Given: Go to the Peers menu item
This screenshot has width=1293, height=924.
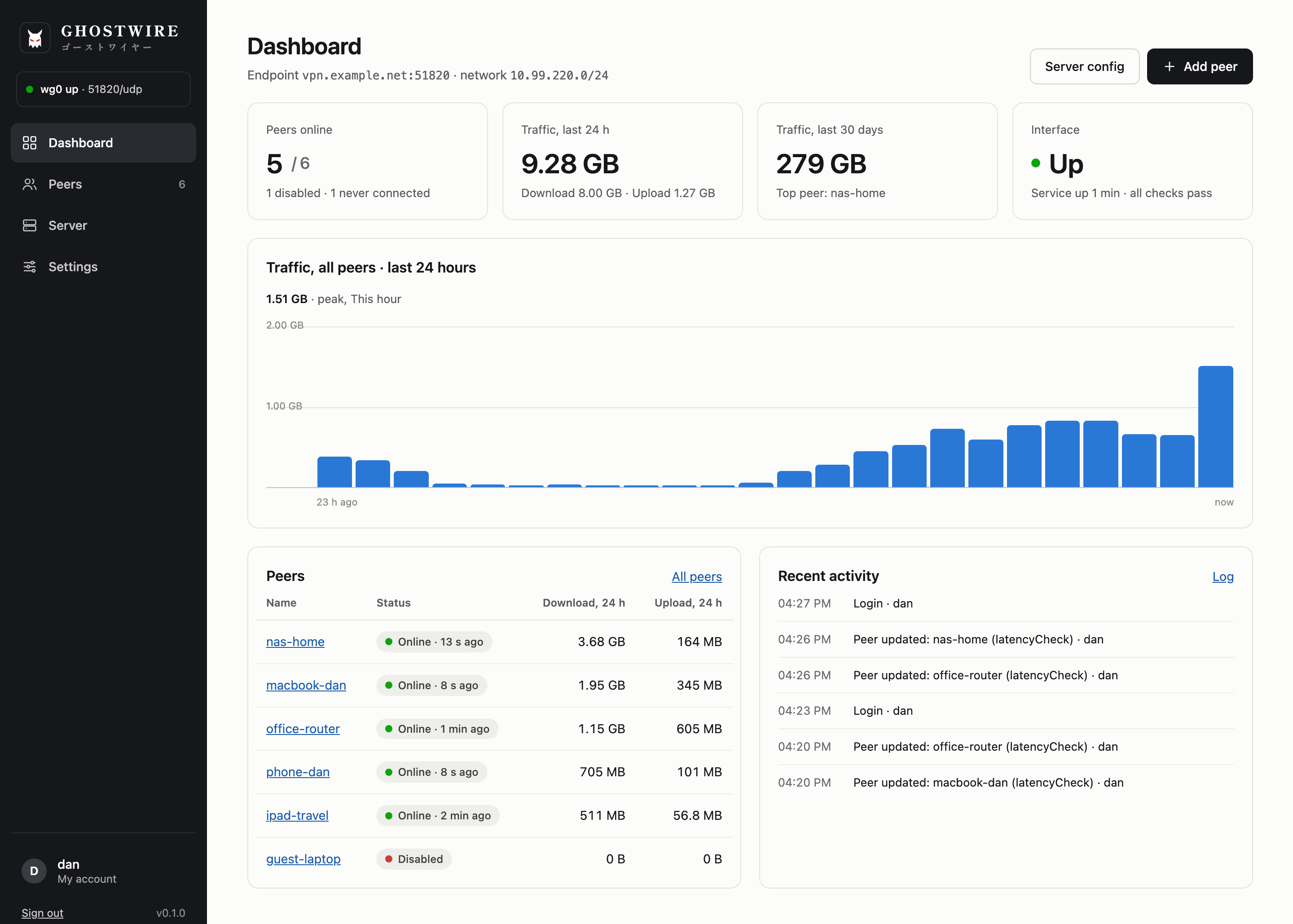Looking at the screenshot, I should click(x=104, y=185).
